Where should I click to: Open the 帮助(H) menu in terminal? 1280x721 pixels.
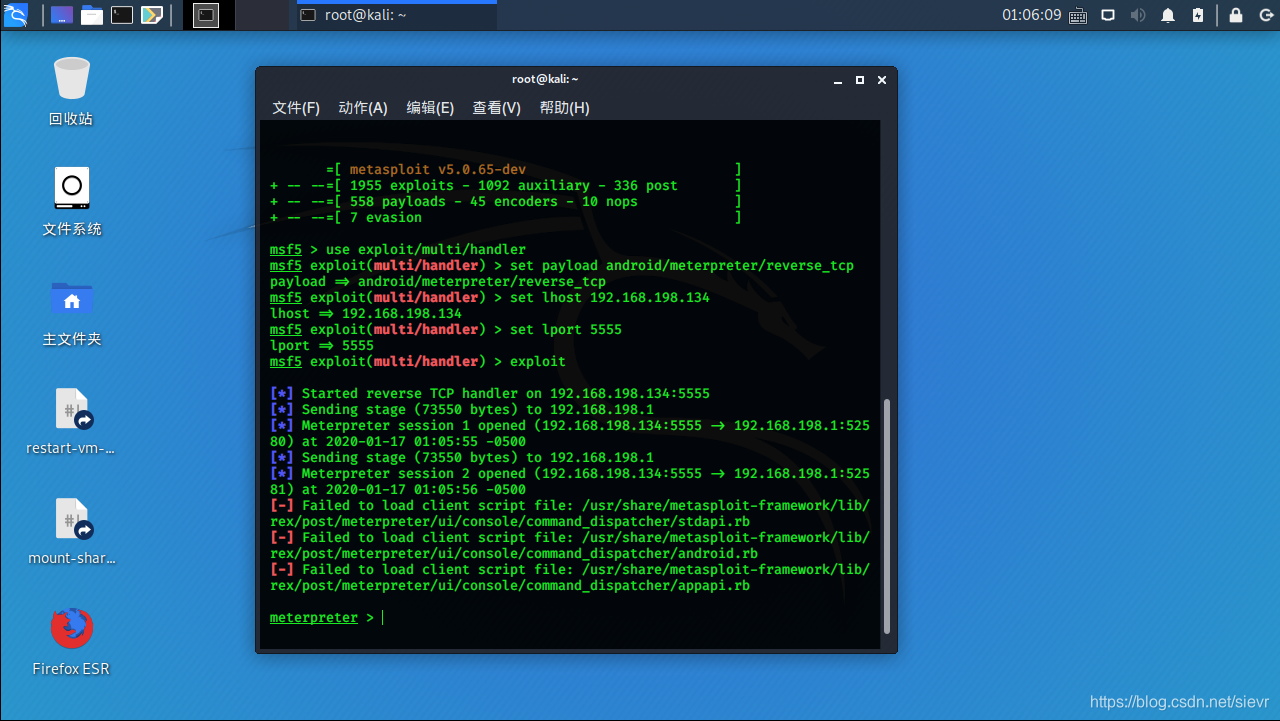click(x=564, y=108)
